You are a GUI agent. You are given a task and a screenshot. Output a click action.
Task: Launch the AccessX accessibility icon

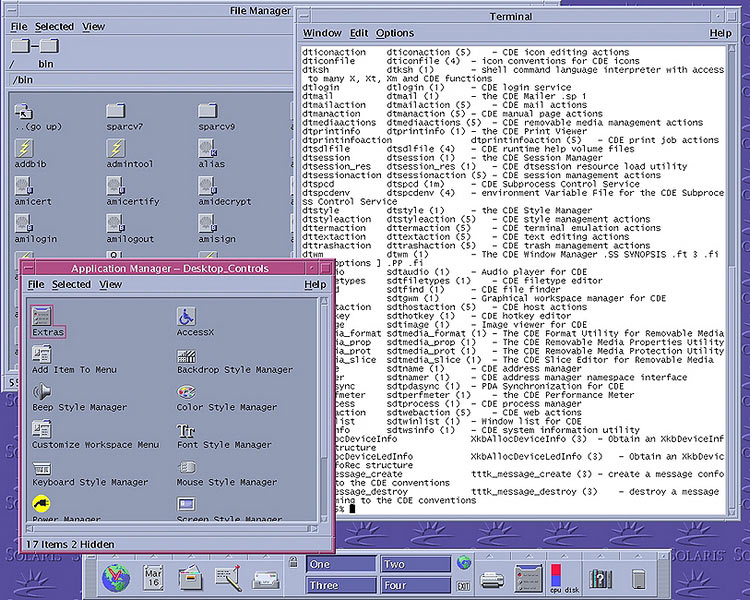click(x=187, y=317)
